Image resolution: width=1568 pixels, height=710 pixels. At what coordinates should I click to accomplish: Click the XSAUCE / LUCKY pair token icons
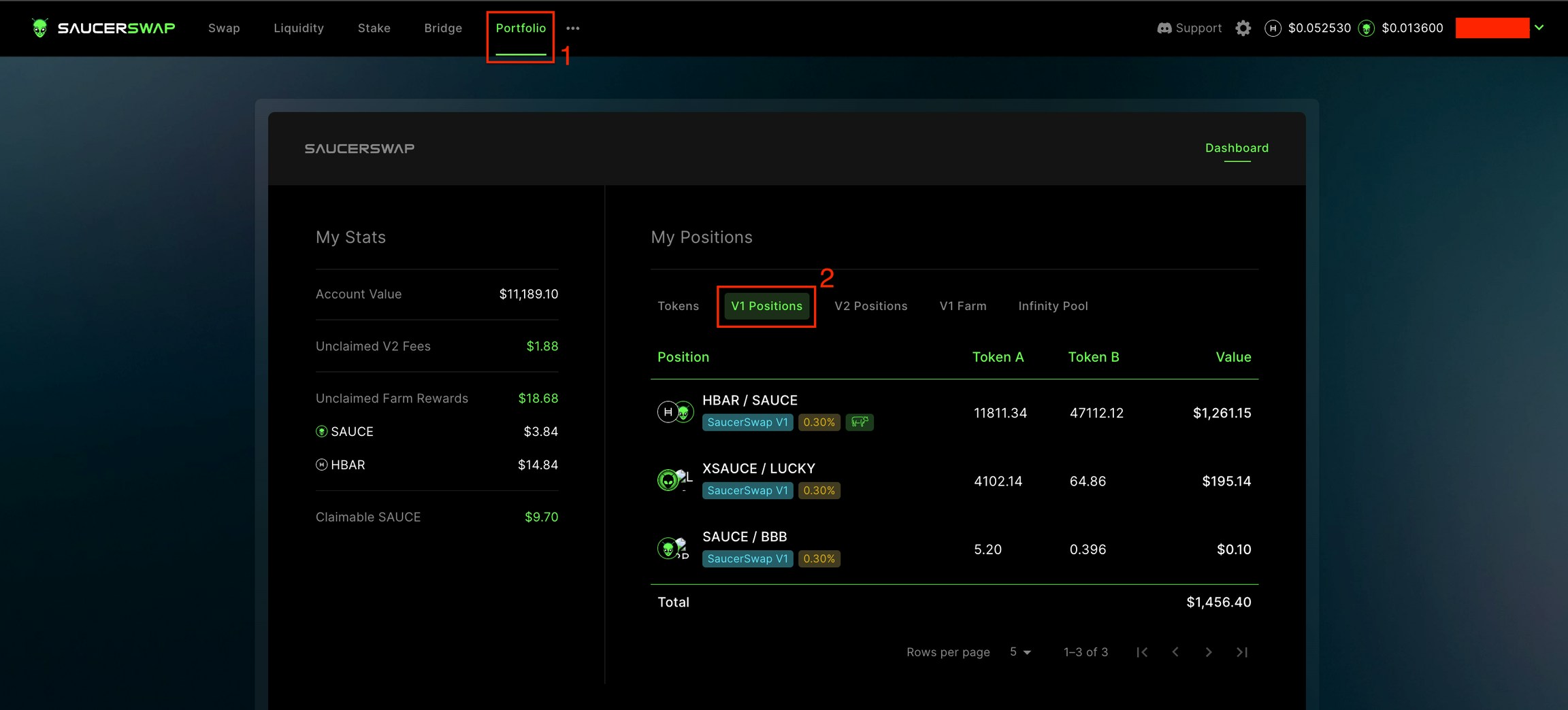pos(675,480)
